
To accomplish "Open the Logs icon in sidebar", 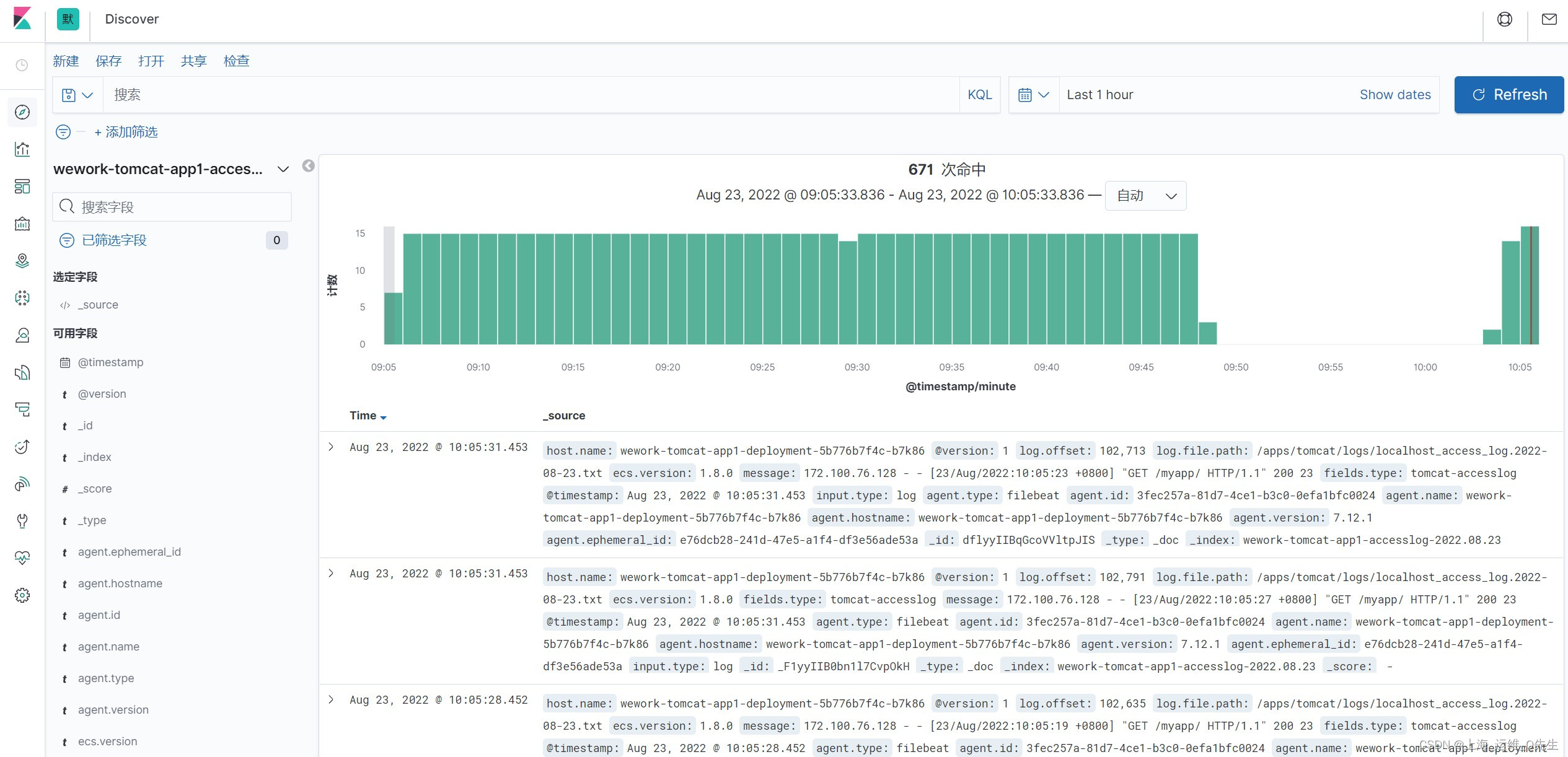I will point(22,372).
